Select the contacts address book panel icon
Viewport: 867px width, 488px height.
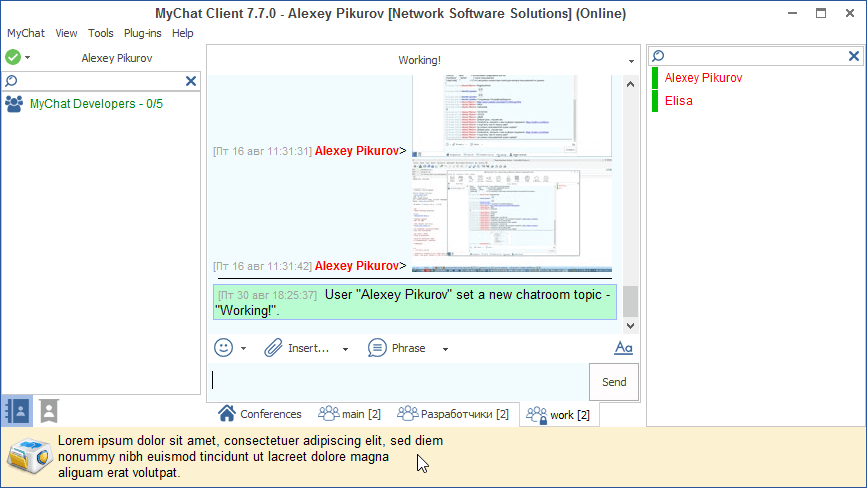(x=17, y=410)
